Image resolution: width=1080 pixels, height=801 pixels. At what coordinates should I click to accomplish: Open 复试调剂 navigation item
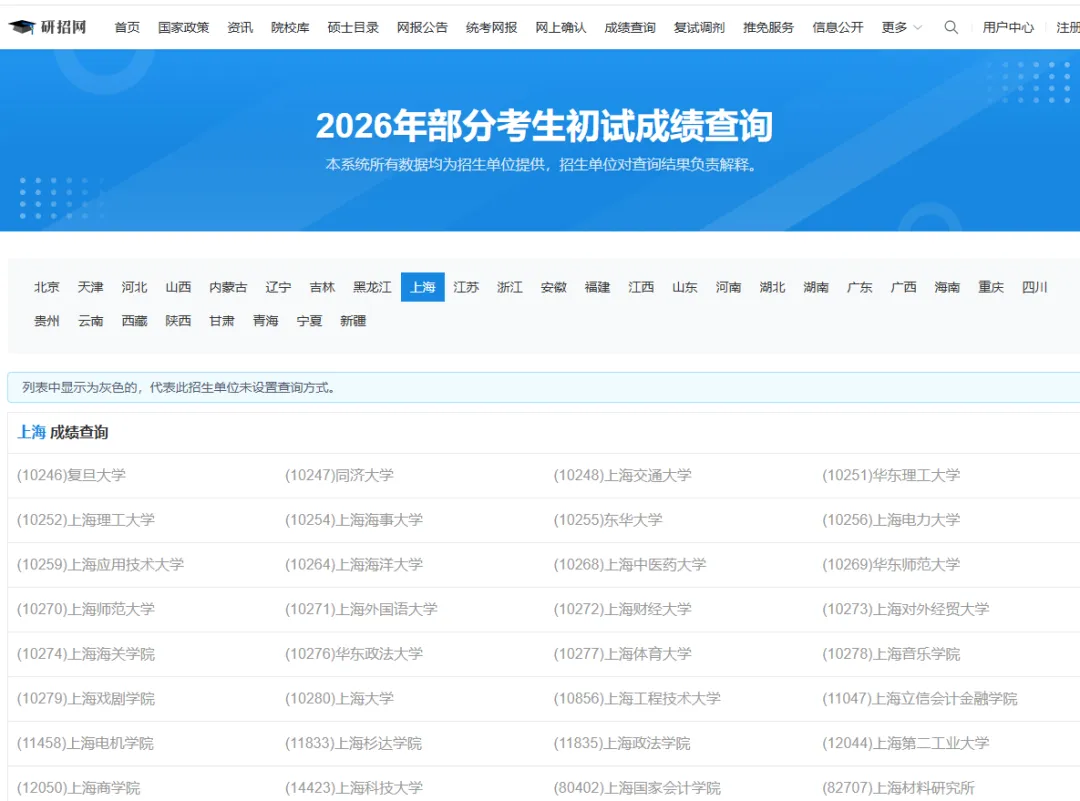[x=699, y=28]
